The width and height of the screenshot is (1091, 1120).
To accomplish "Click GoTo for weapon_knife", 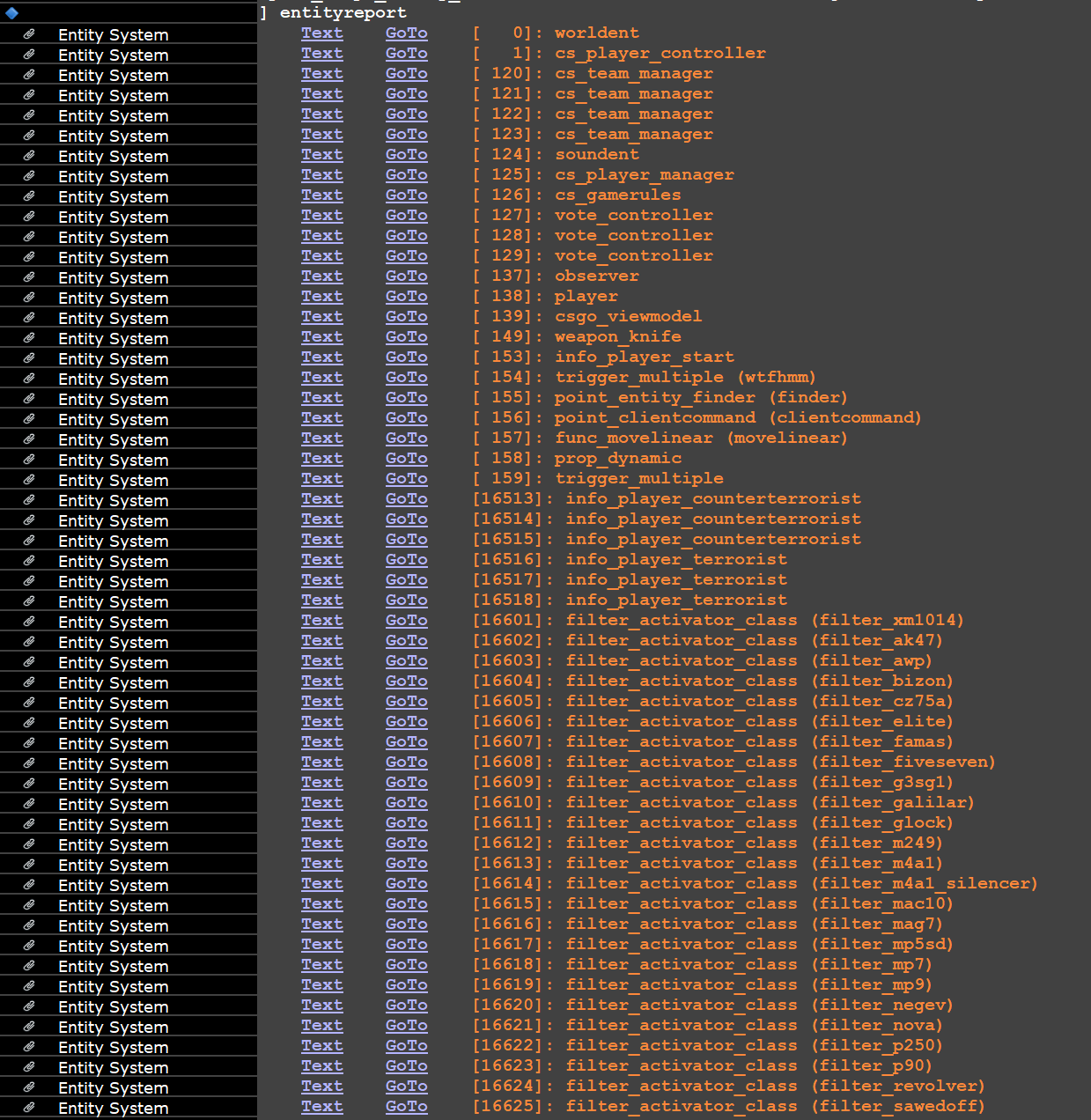I will pos(406,337).
